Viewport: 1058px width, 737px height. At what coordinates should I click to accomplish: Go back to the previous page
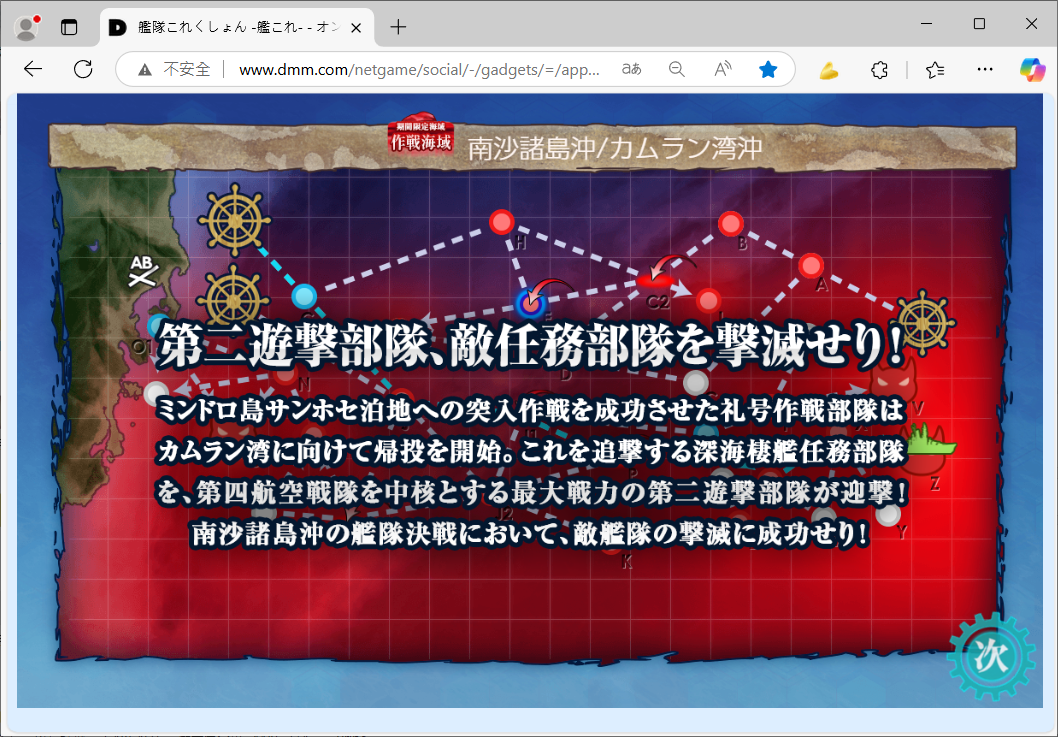tap(32, 69)
